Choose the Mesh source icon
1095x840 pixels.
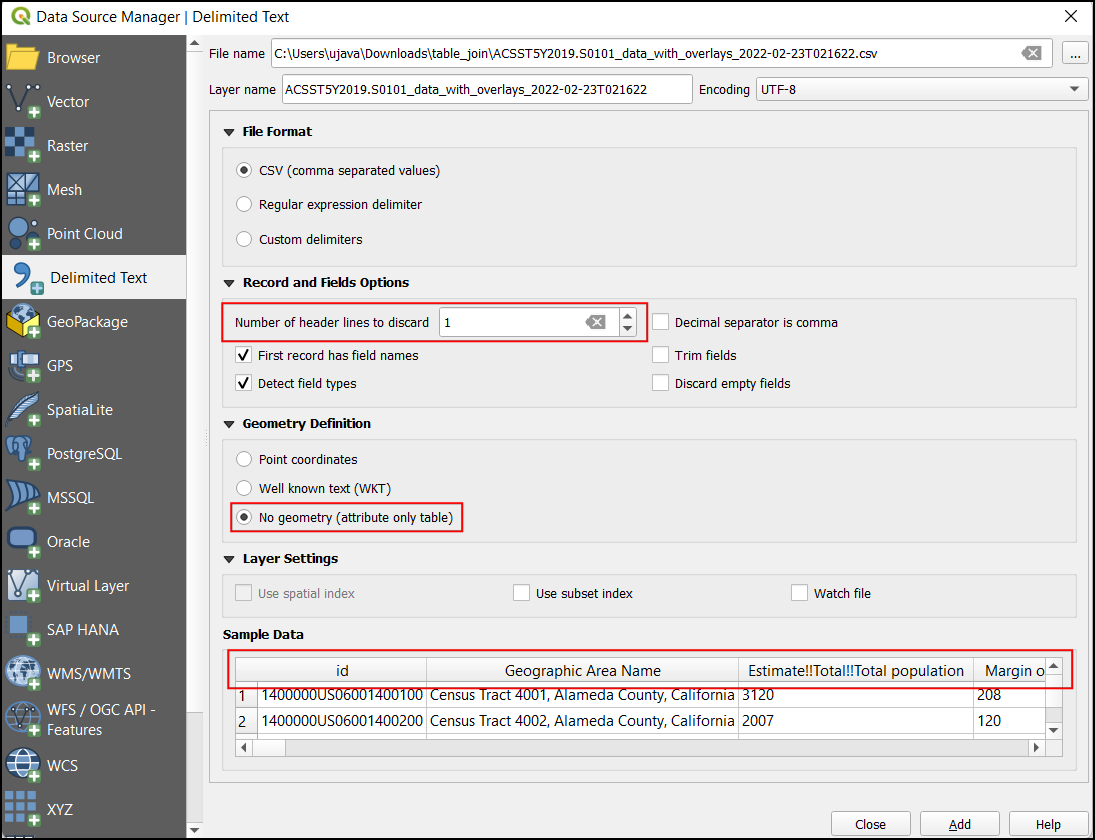tap(23, 190)
